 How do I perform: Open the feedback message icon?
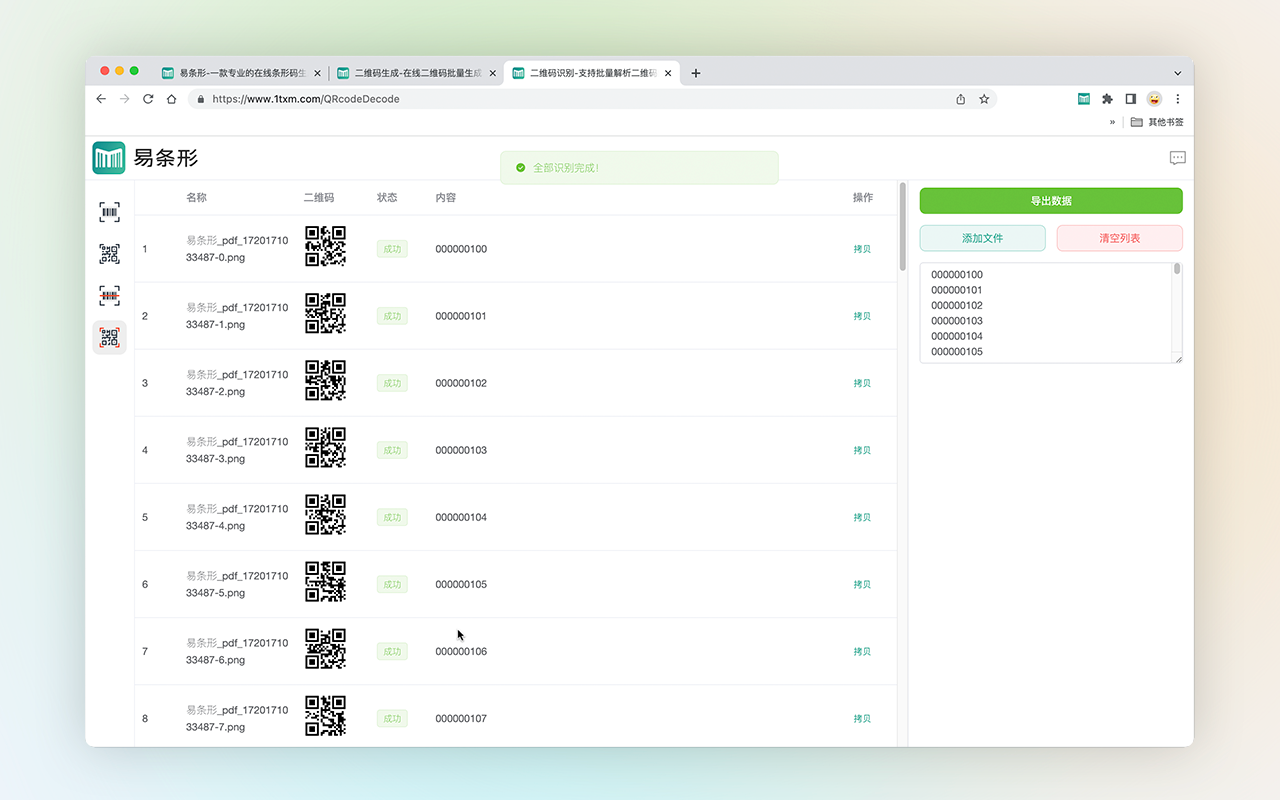coord(1177,158)
